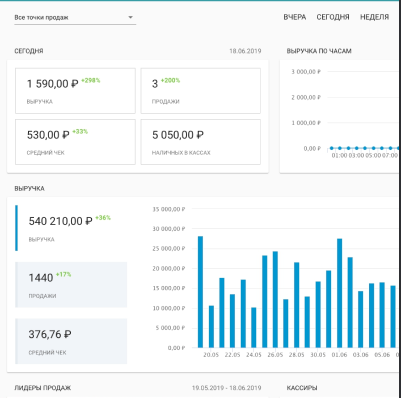Click the bar above the 01.06 axis label
Image resolution: width=401 pixels, height=398 pixels.
(339, 293)
